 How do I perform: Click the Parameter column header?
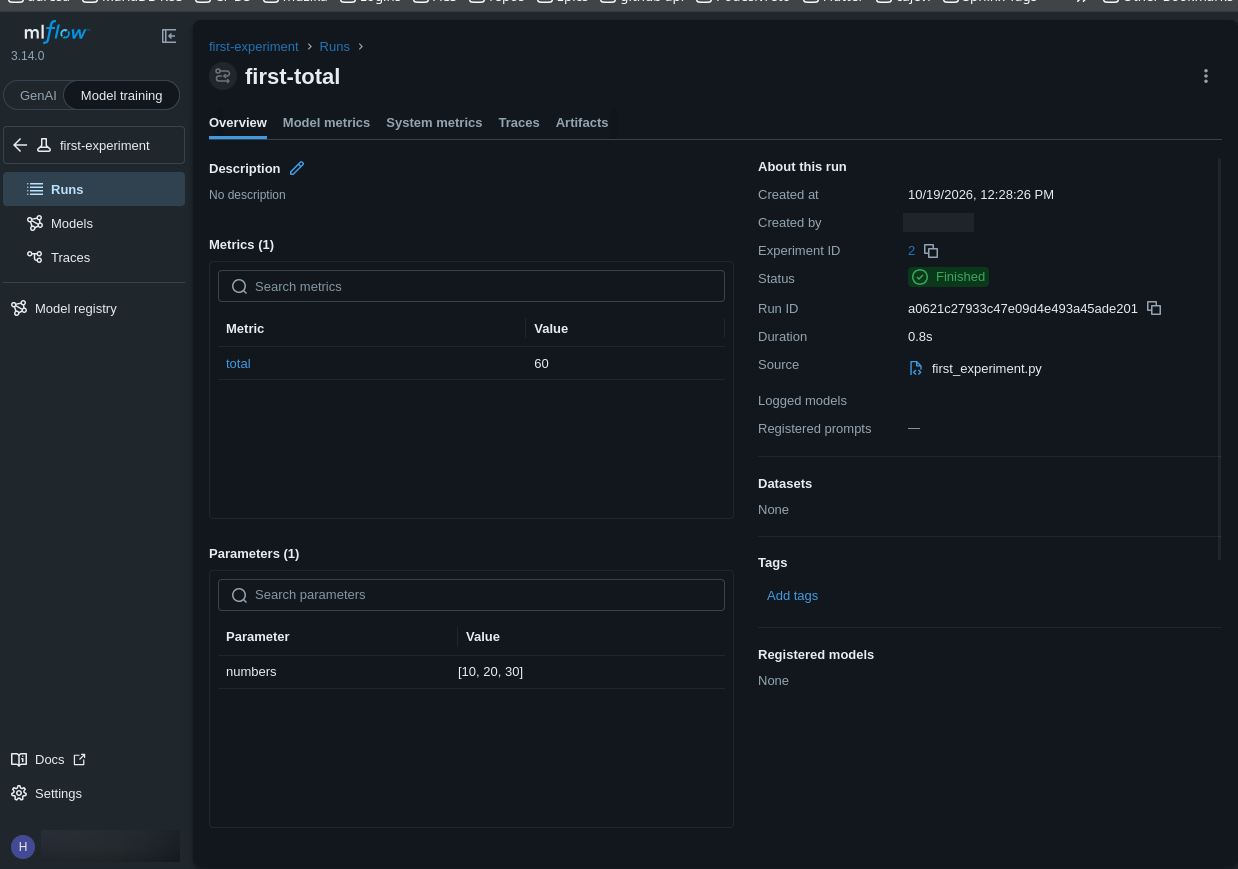pyautogui.click(x=257, y=636)
